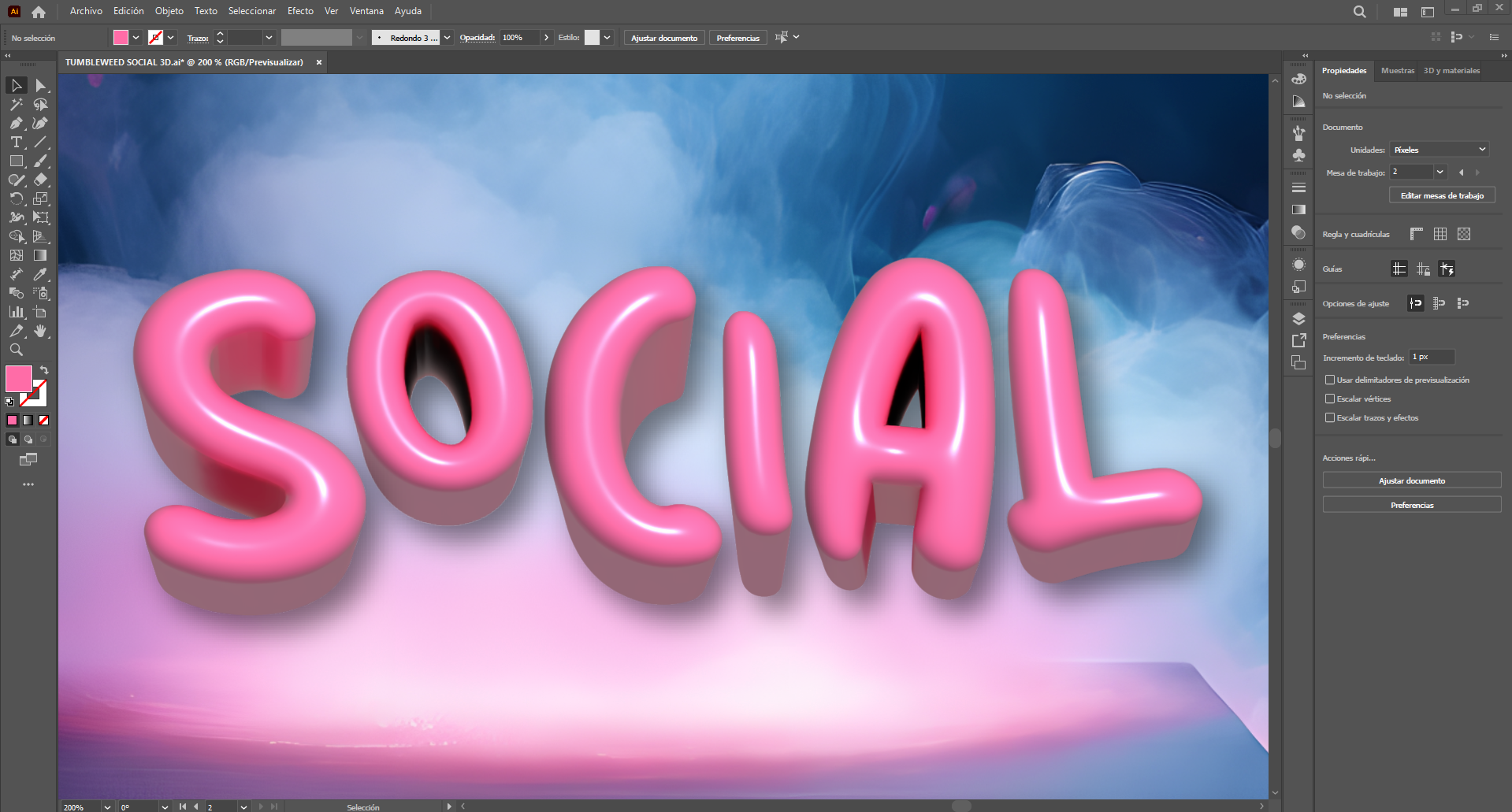This screenshot has height=812, width=1512.
Task: Open the Objeto menu
Action: (169, 11)
